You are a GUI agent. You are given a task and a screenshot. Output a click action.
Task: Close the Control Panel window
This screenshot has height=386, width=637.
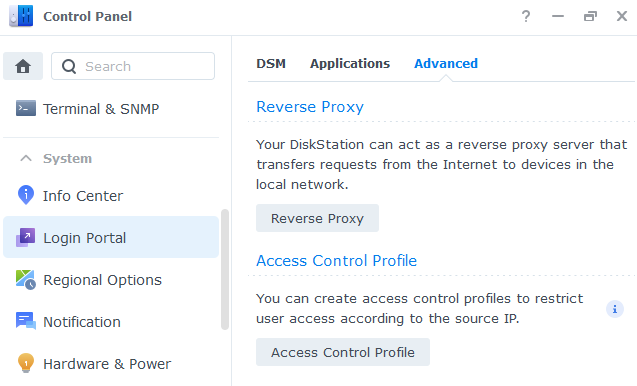coord(622,16)
